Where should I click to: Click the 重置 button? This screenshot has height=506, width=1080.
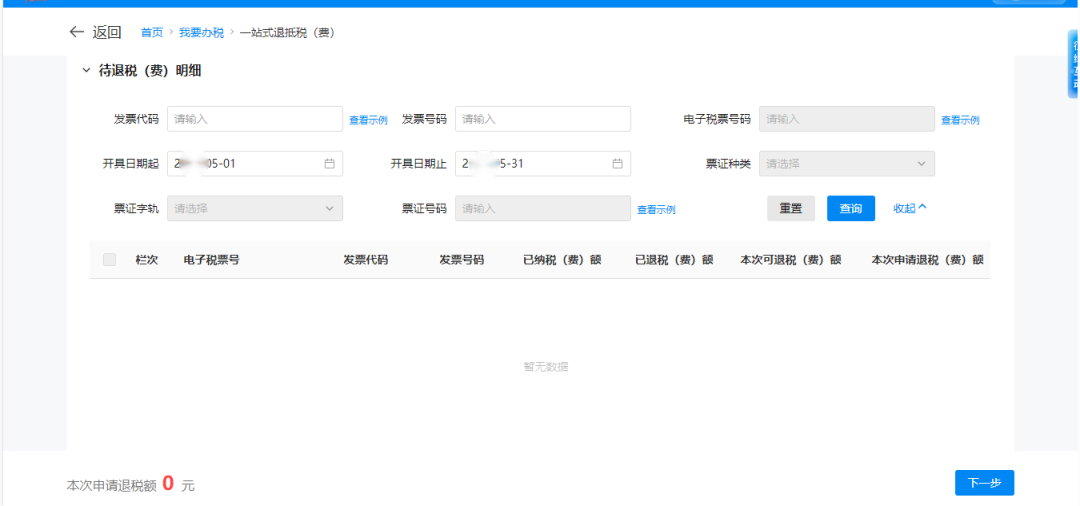point(791,208)
